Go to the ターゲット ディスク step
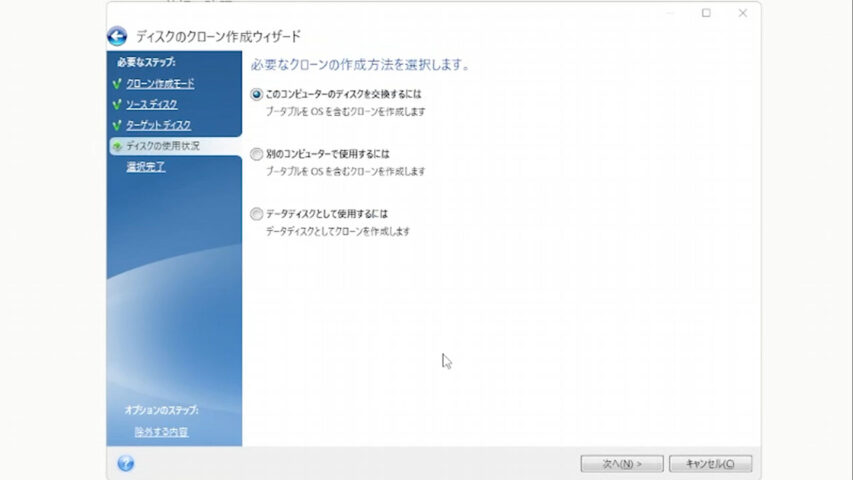The image size is (853, 480). [x=158, y=126]
